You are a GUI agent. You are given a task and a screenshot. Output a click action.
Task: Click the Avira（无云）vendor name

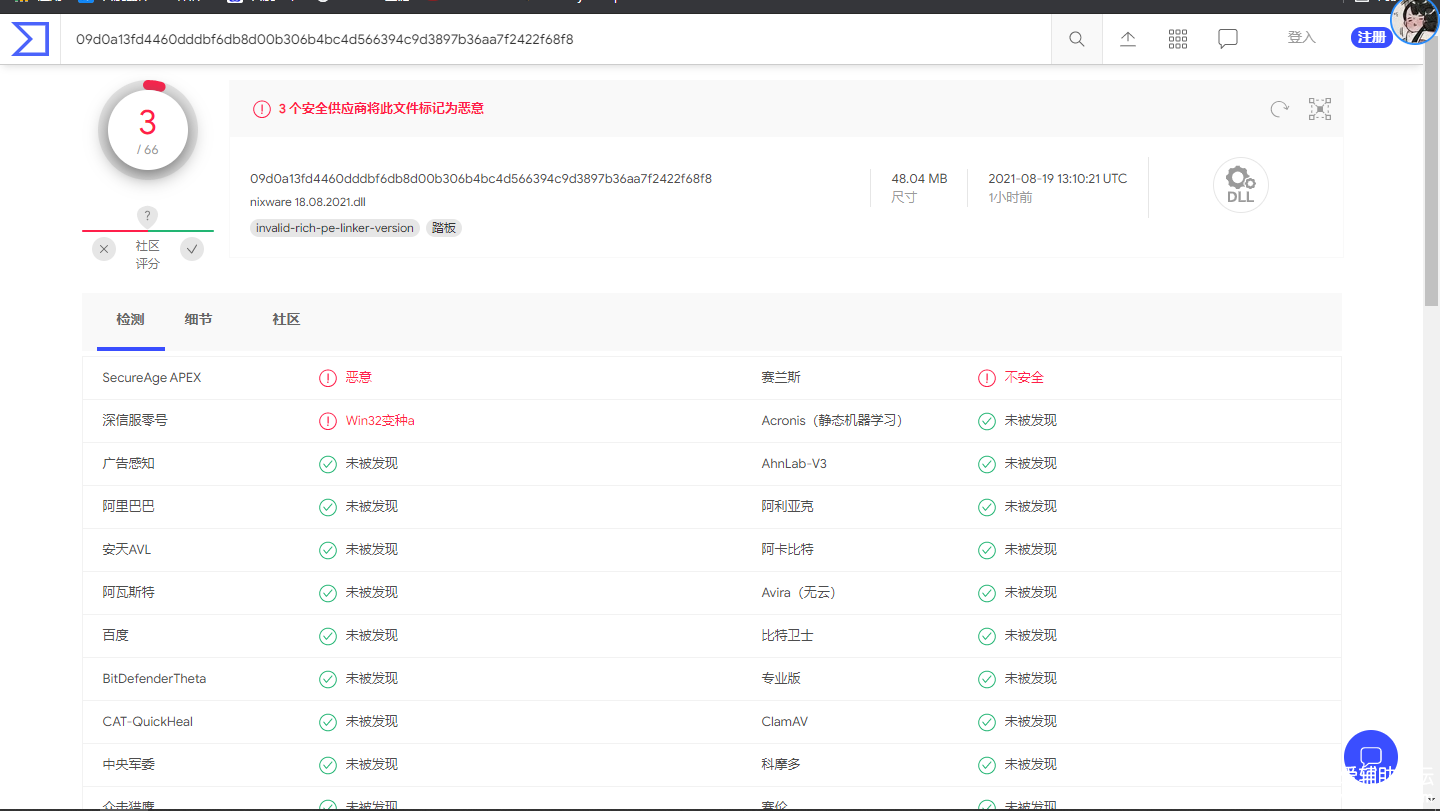[799, 593]
